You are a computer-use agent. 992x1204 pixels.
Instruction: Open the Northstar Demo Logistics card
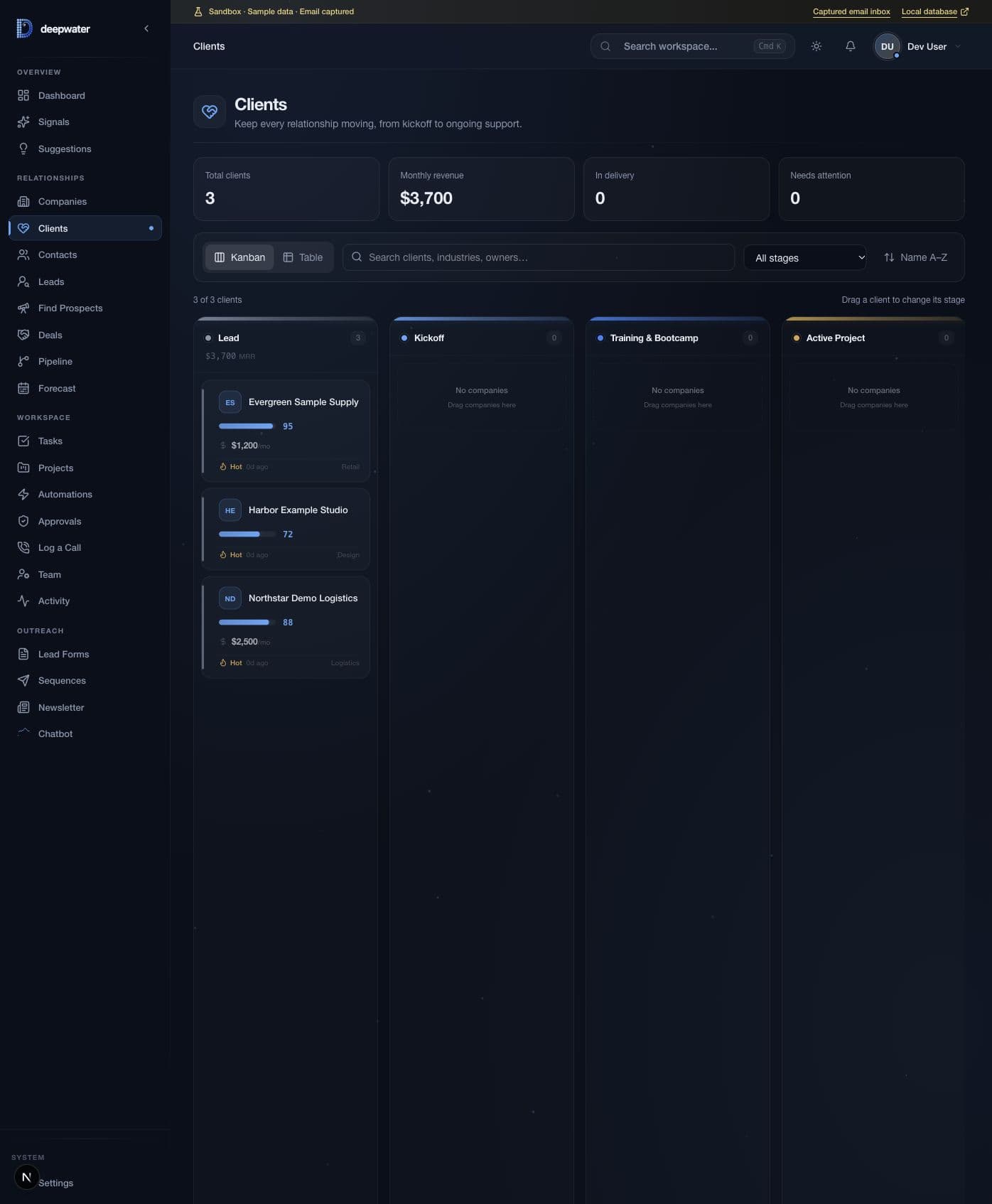click(x=286, y=628)
